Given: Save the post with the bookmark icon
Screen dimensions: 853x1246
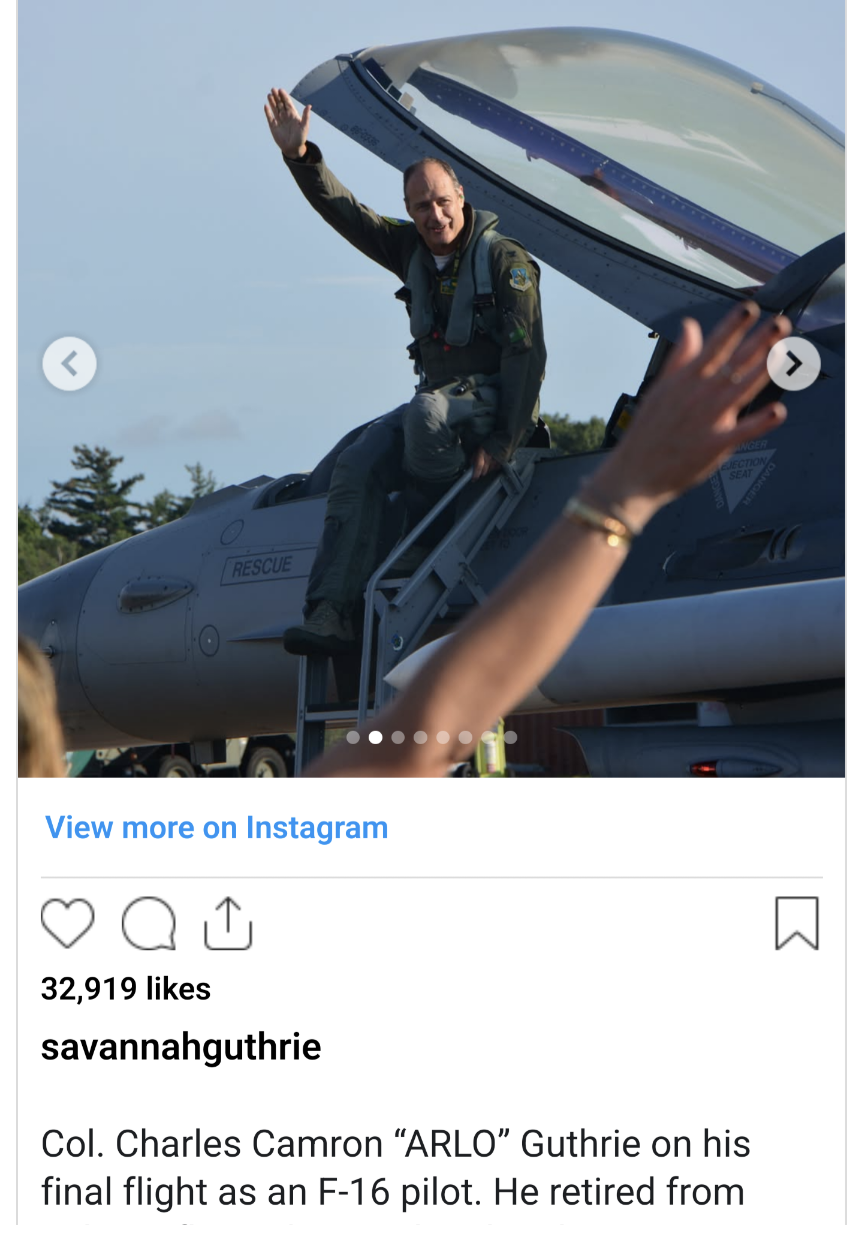Looking at the screenshot, I should pos(797,923).
